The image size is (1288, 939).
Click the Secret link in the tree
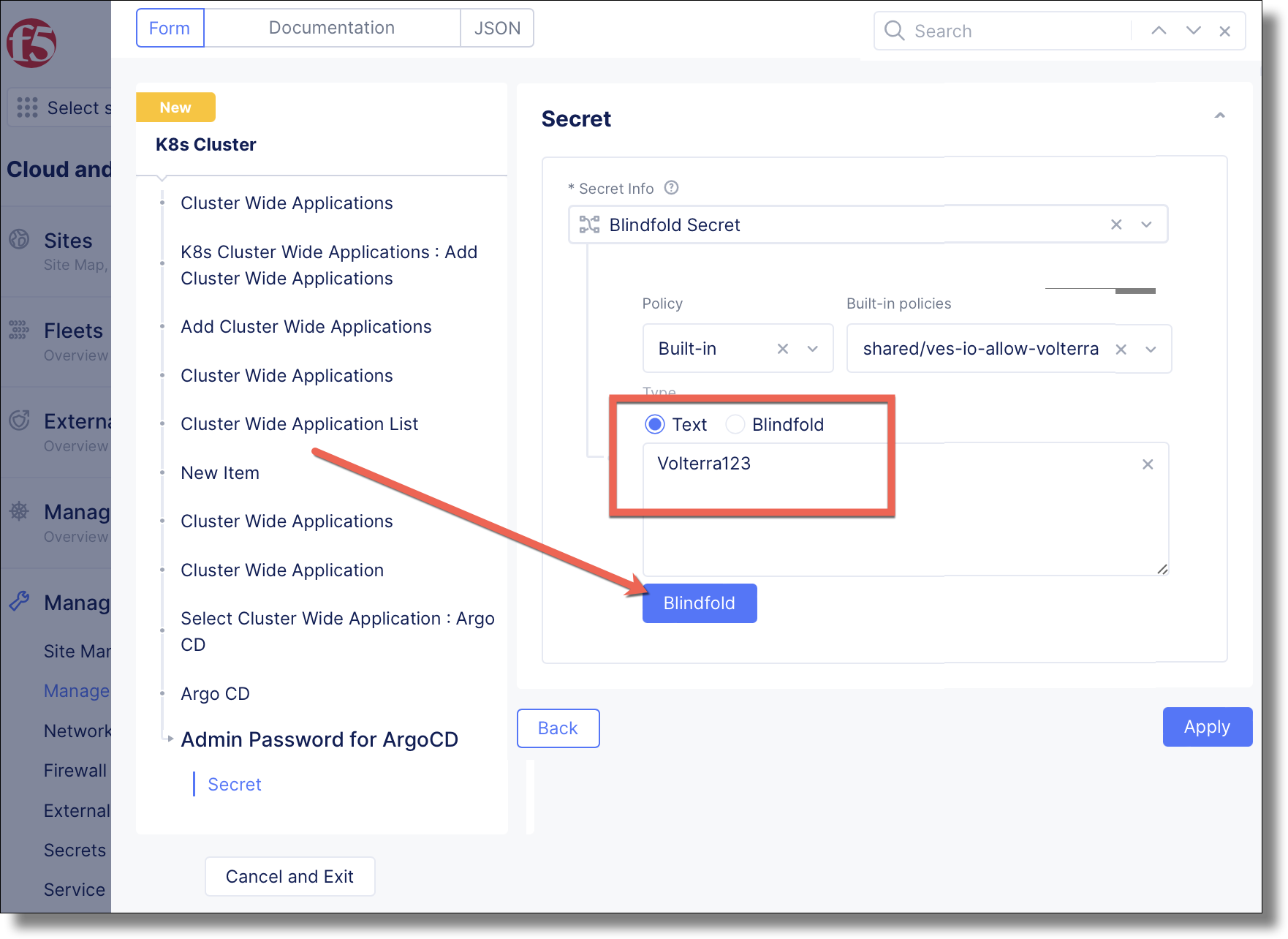tap(235, 784)
